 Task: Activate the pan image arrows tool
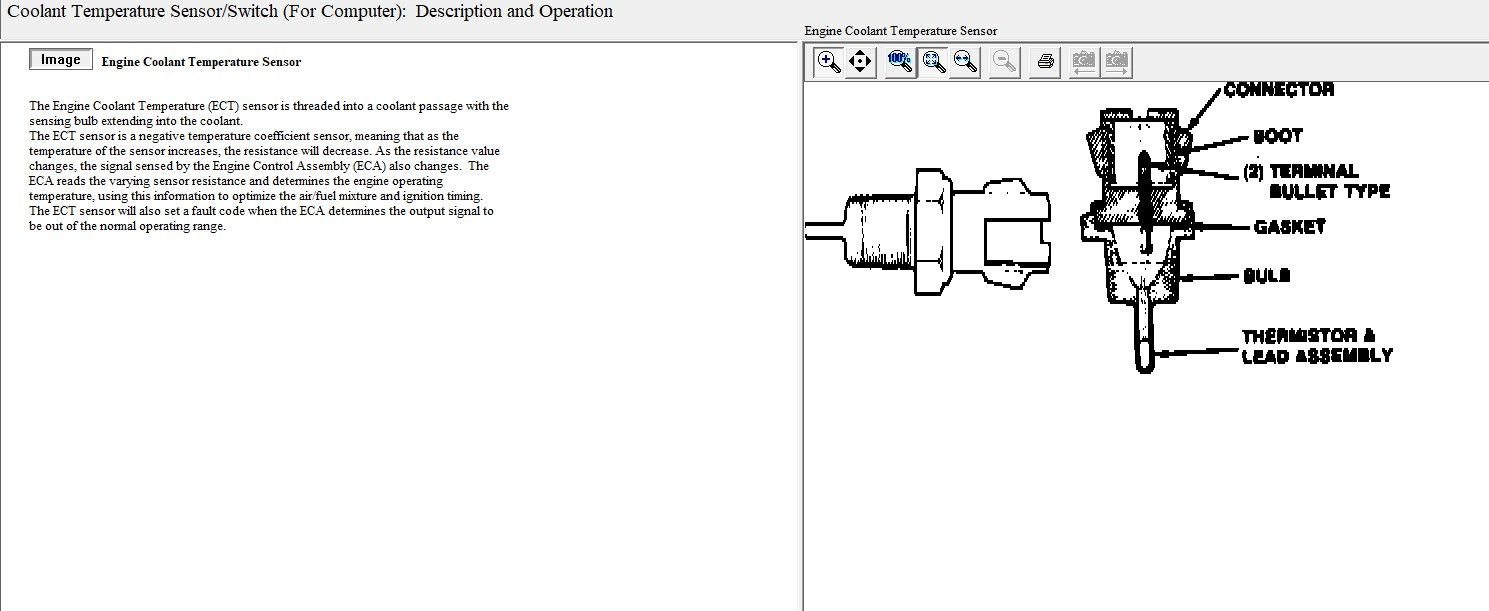860,62
